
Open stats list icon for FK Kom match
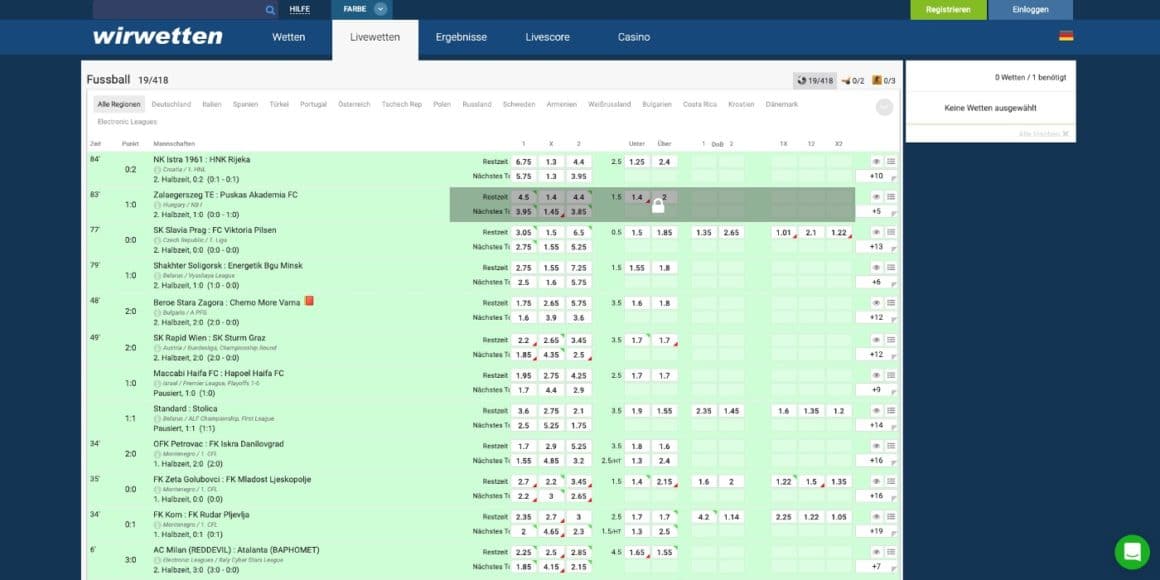[x=891, y=517]
